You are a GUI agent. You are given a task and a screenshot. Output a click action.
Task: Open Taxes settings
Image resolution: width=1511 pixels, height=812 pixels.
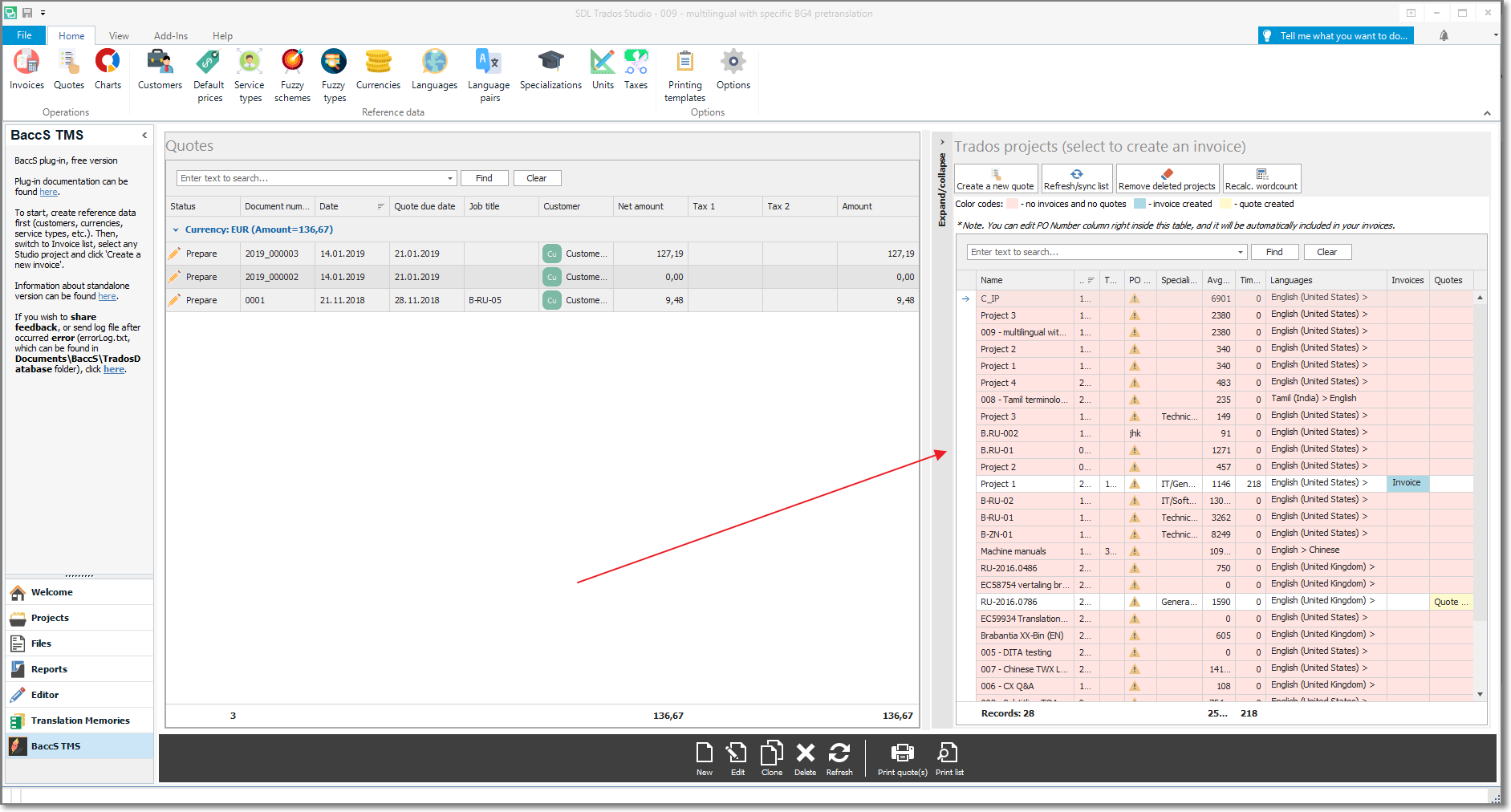click(636, 70)
